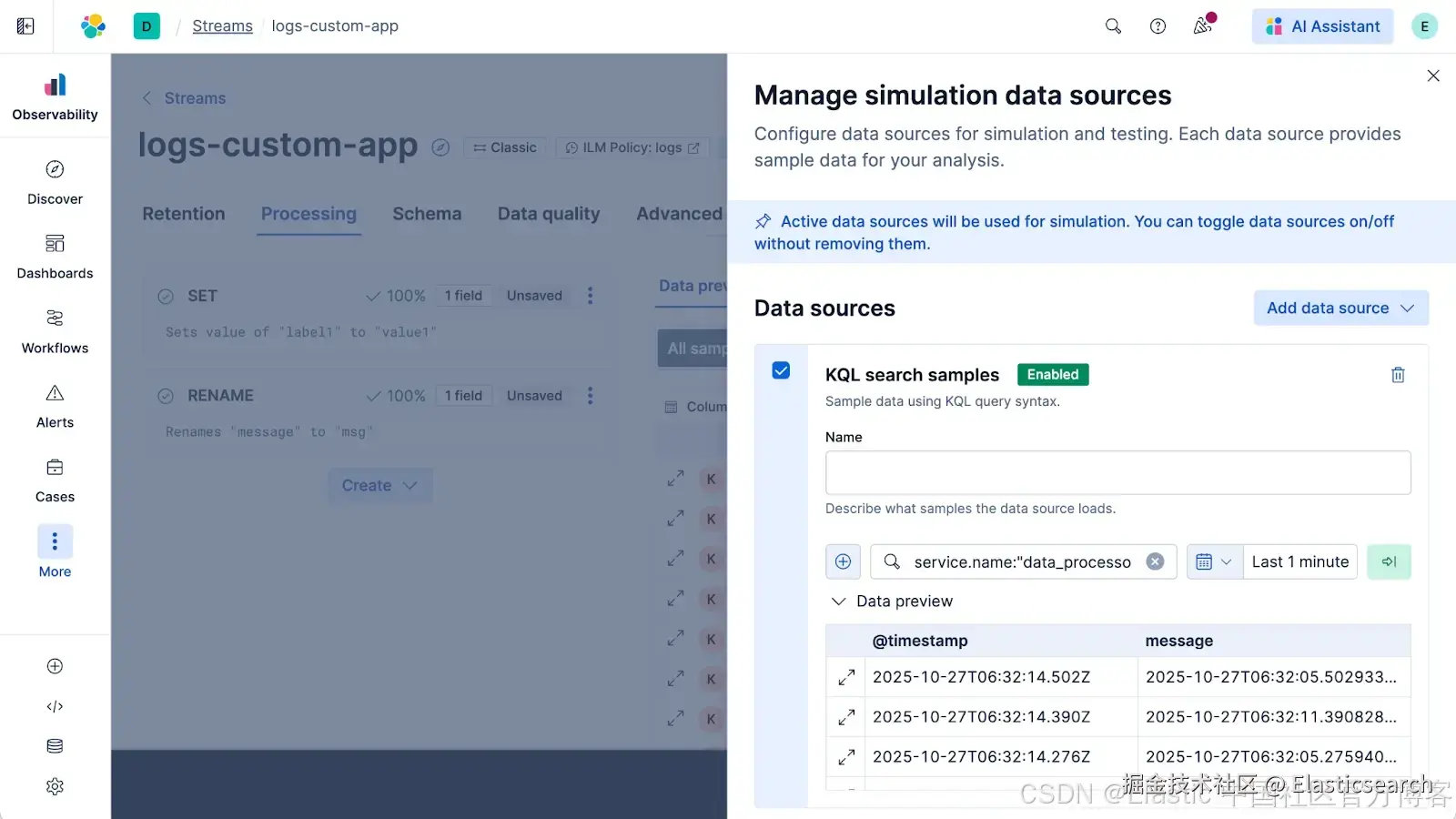This screenshot has width=1456, height=819.
Task: Open the AI Assistant
Action: click(x=1322, y=26)
